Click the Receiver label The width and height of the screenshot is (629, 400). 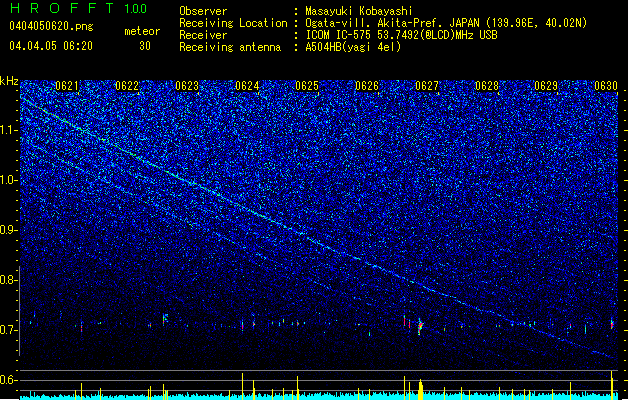[x=203, y=35]
